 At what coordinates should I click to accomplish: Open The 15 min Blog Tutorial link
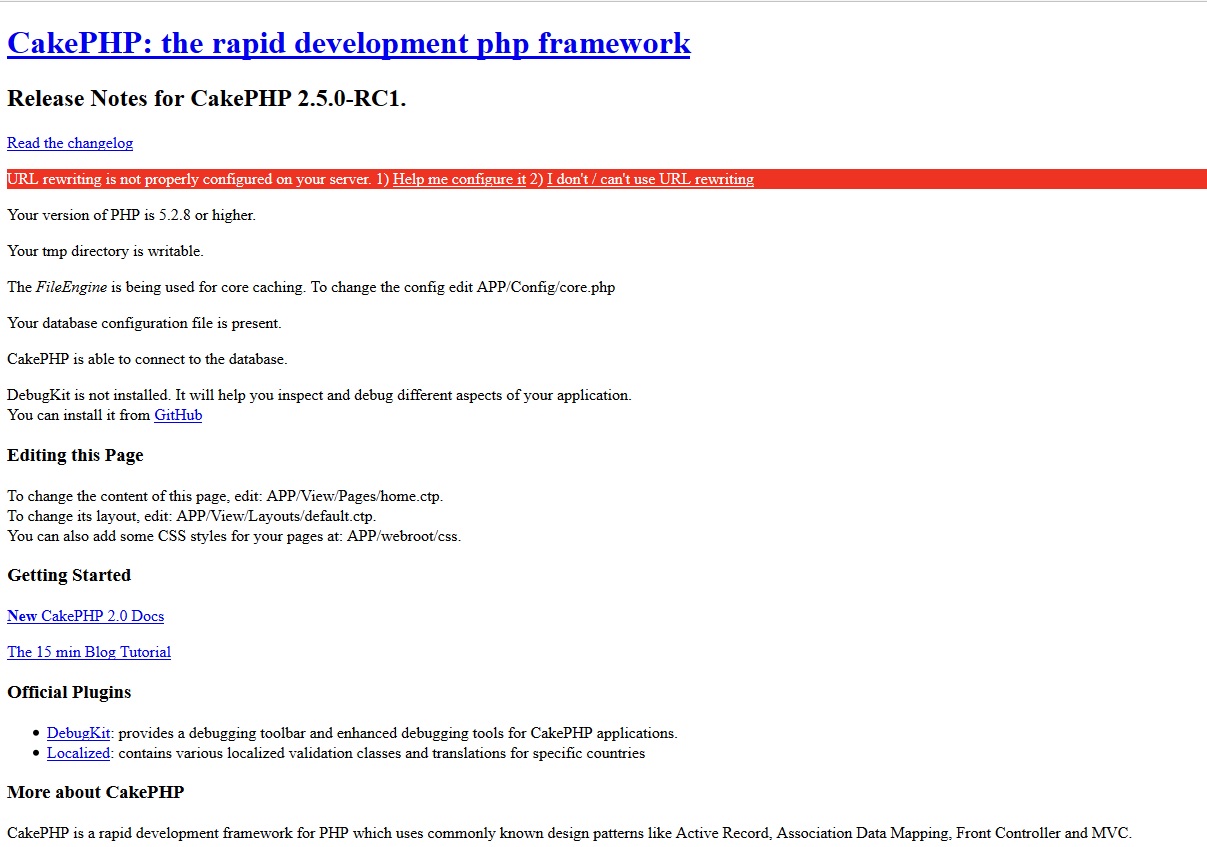[x=89, y=652]
